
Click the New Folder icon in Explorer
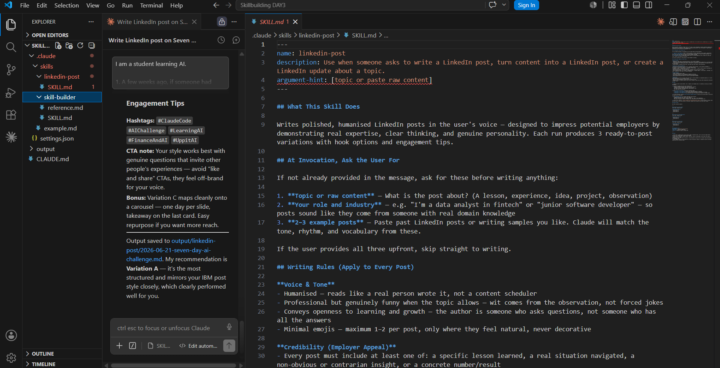click(69, 45)
